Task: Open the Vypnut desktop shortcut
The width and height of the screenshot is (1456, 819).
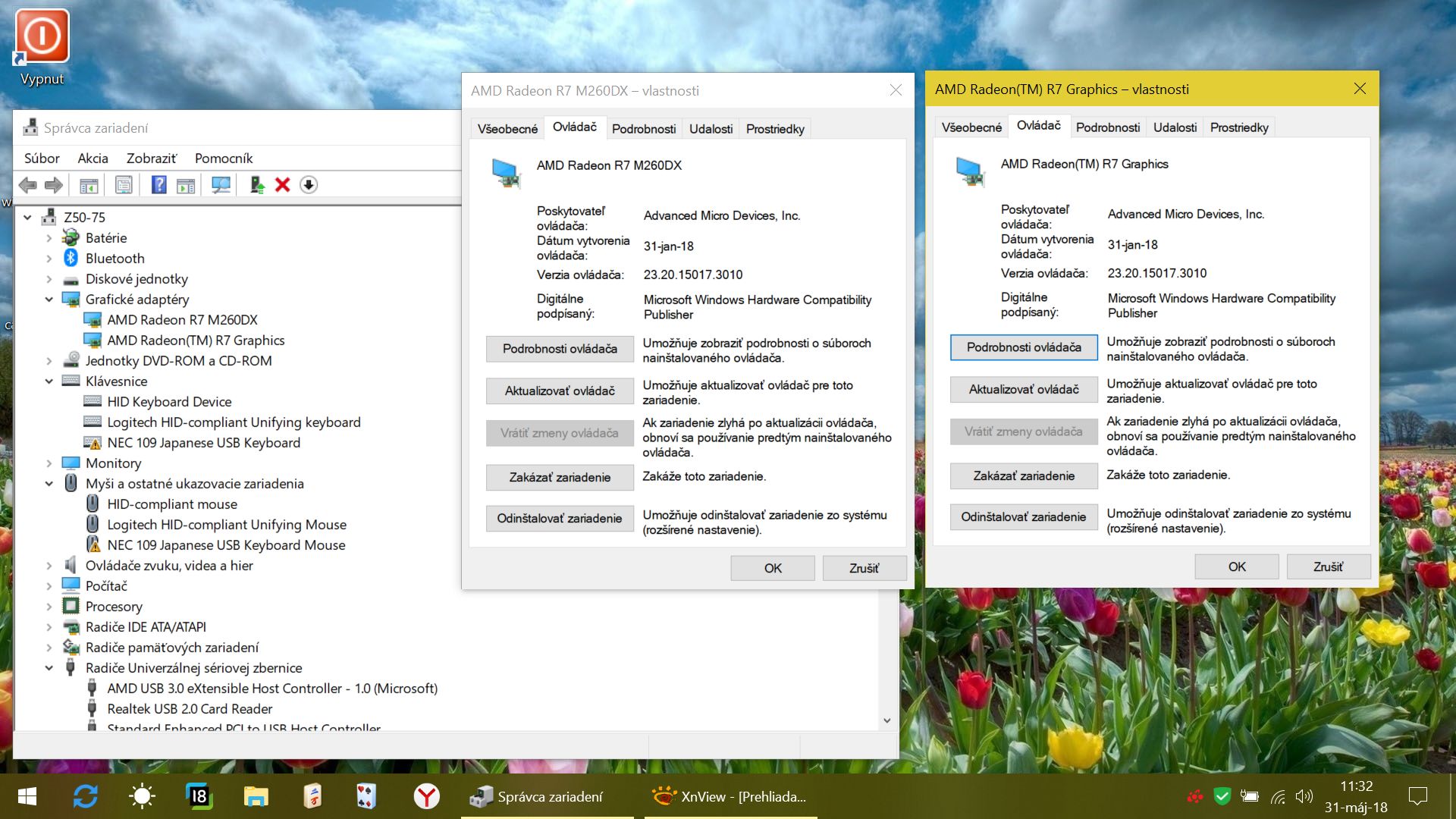Action: (42, 47)
